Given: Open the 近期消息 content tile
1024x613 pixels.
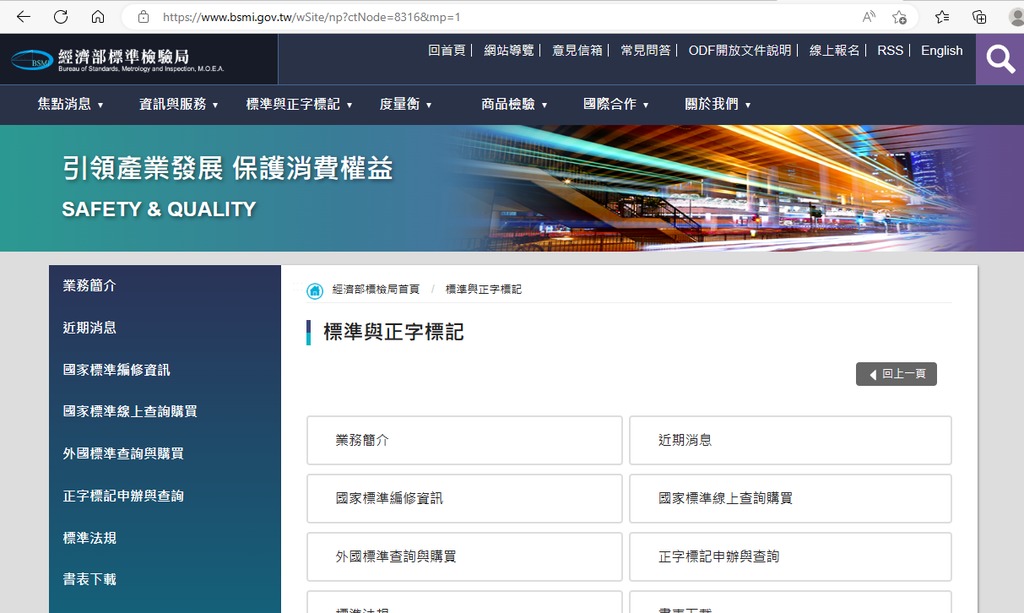Looking at the screenshot, I should (790, 440).
